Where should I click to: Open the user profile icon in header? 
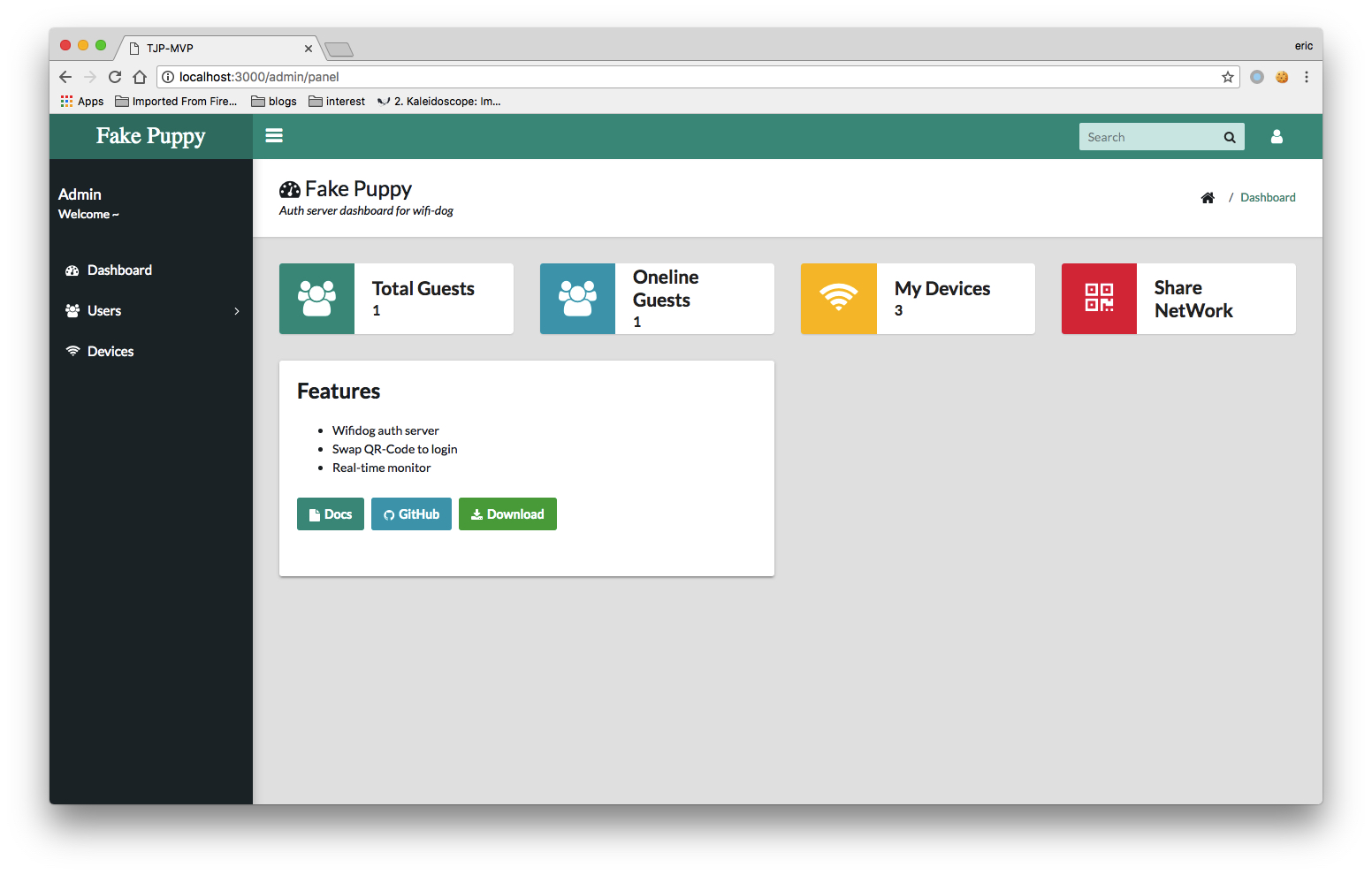point(1277,136)
